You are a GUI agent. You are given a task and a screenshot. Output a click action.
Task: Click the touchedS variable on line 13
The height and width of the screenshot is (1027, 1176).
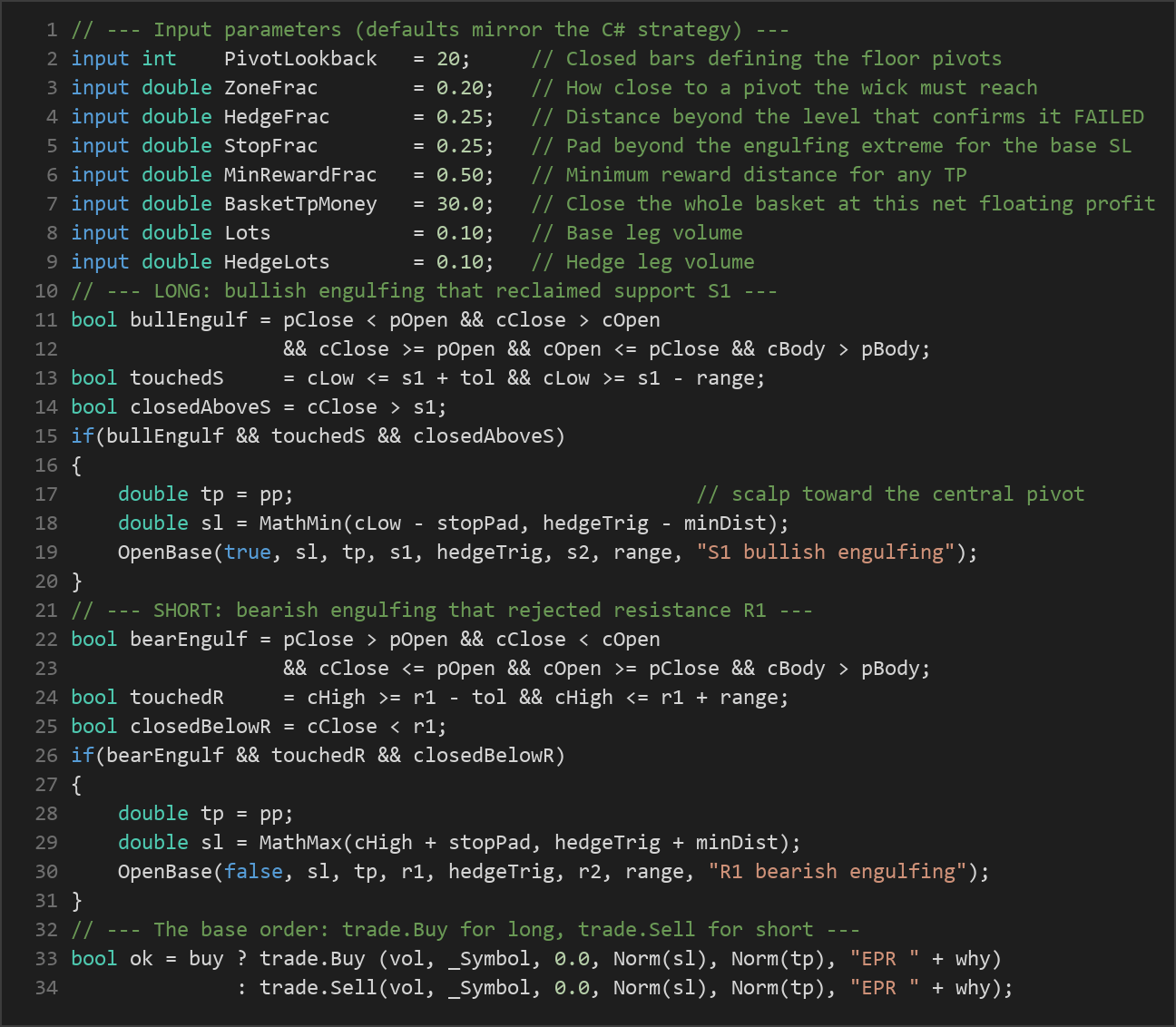point(177,378)
